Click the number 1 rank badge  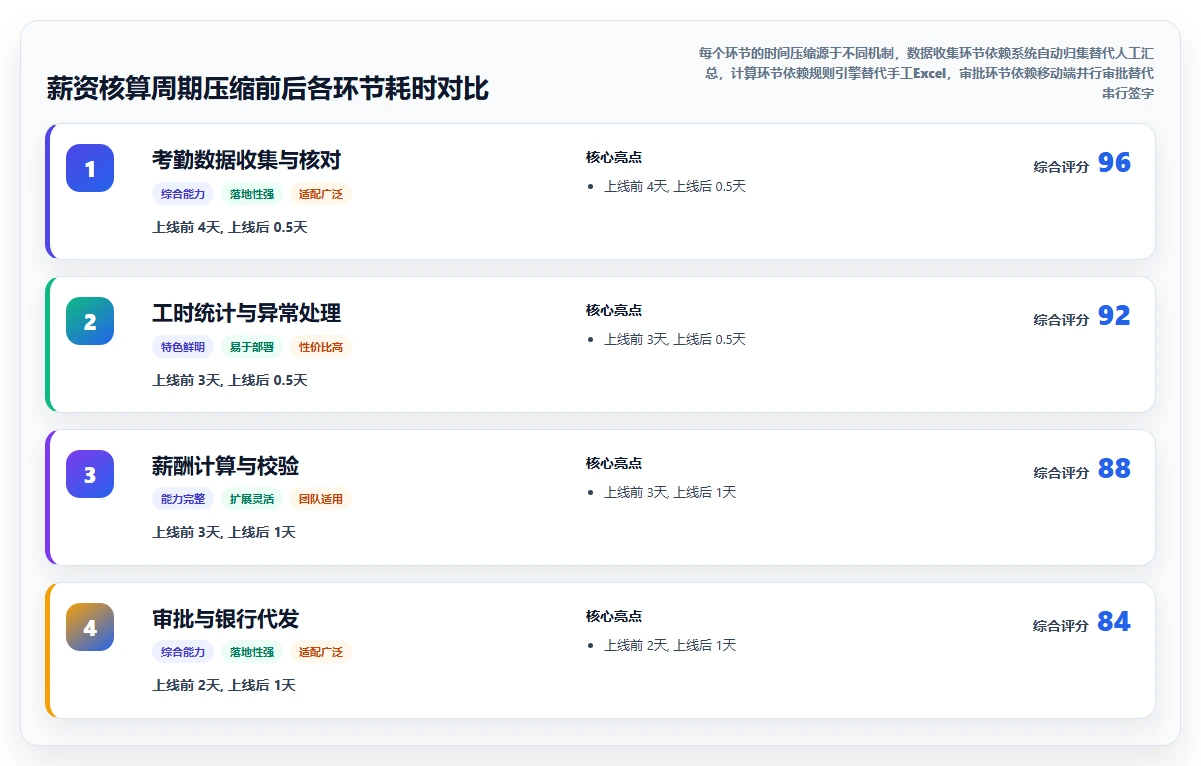(90, 168)
